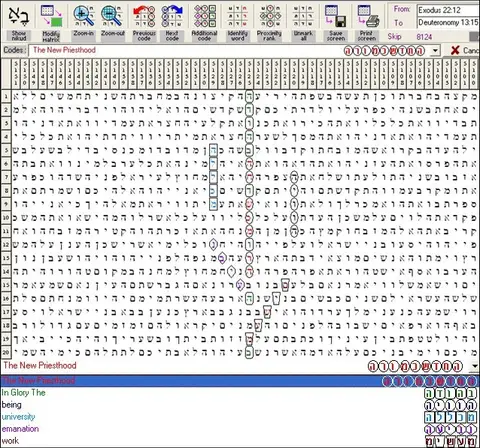
Task: Click red The New Priesthood label below matrix
Action: pyautogui.click(x=40, y=365)
